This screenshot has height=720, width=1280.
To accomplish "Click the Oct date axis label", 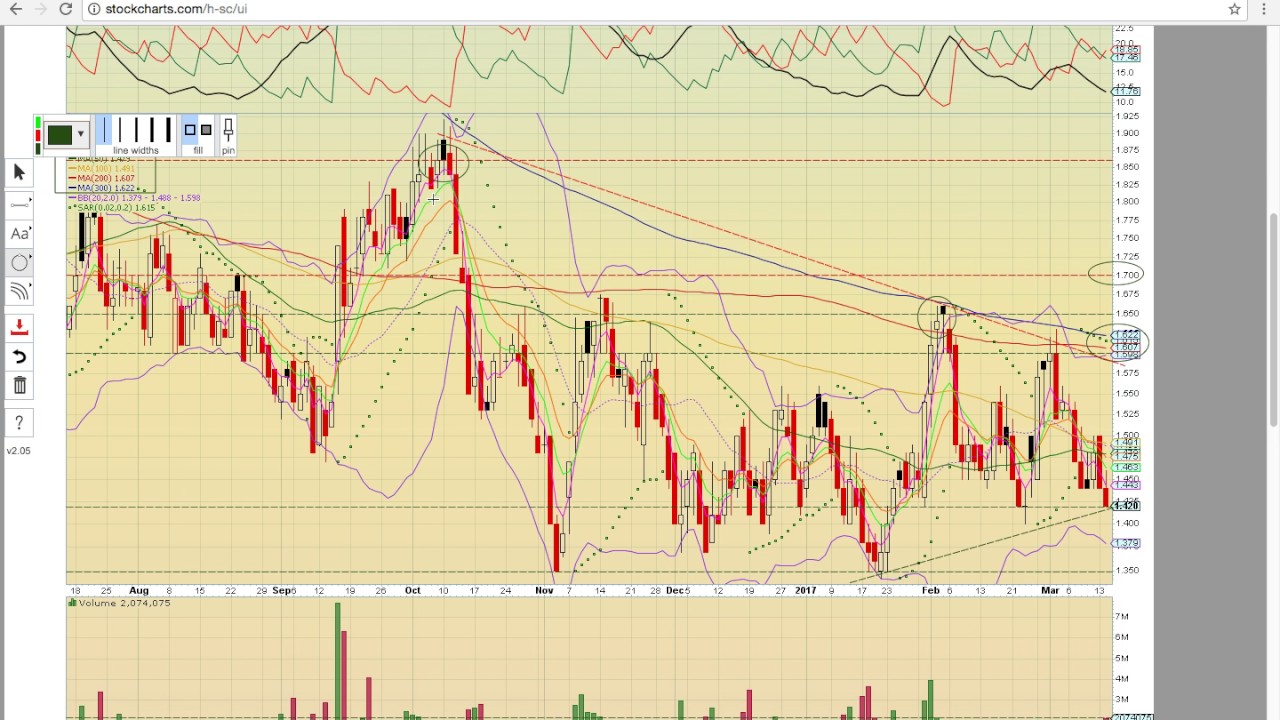I will coord(413,590).
